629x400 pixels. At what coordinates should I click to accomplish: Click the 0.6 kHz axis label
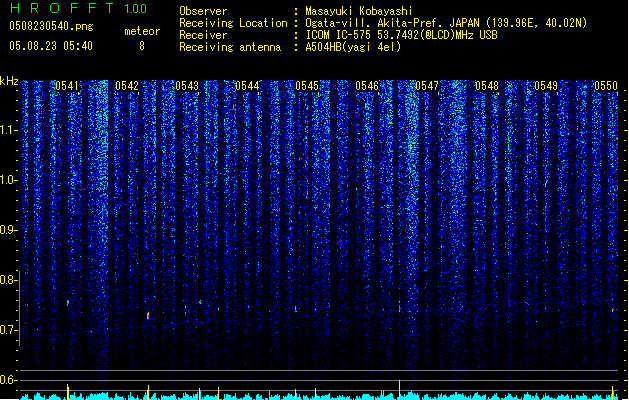[8, 380]
